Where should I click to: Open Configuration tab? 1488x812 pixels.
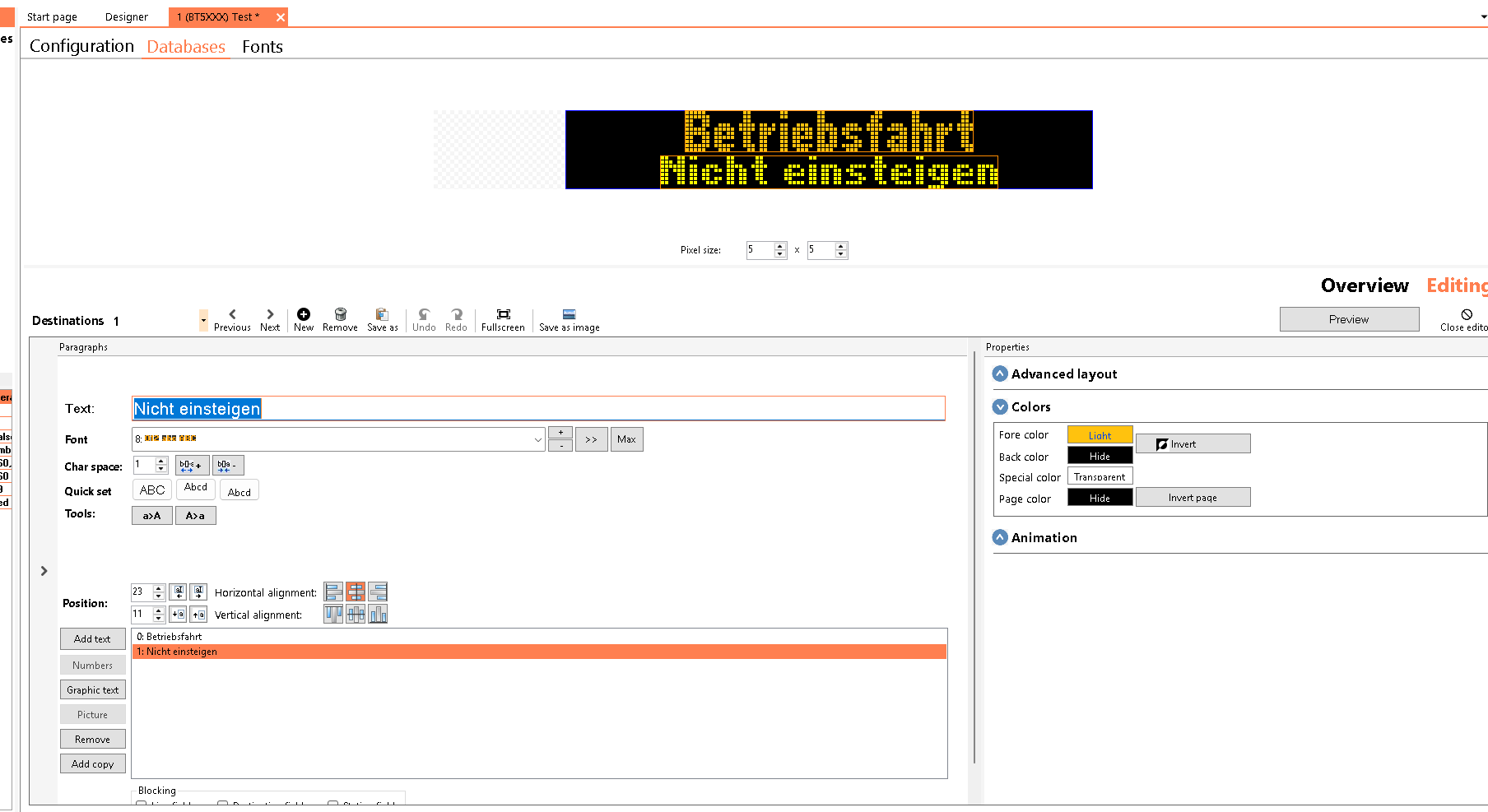pos(81,46)
